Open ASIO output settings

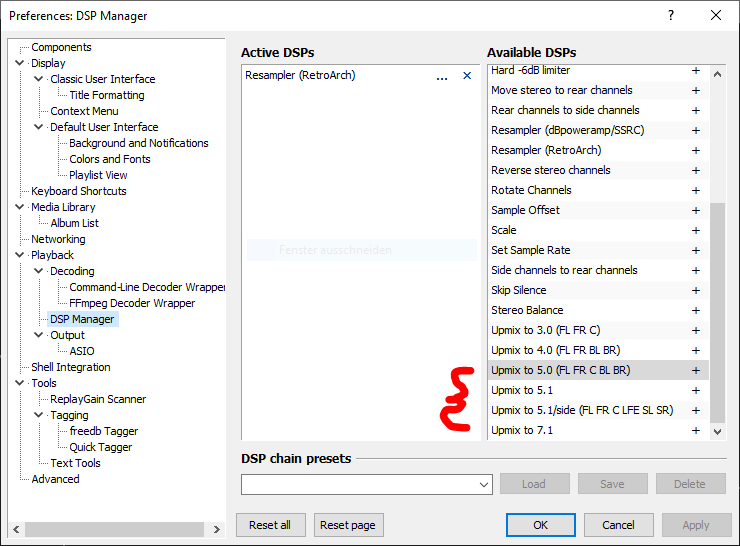[x=82, y=351]
